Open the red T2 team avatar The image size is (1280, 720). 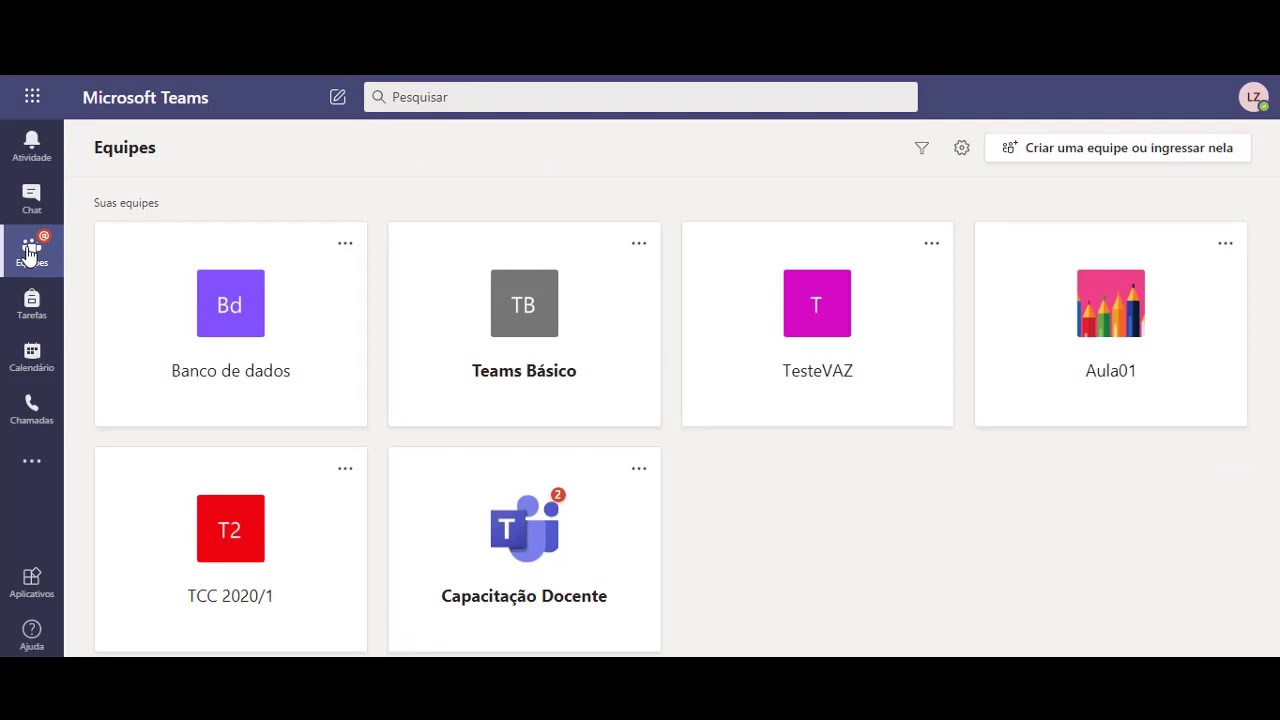pos(231,528)
